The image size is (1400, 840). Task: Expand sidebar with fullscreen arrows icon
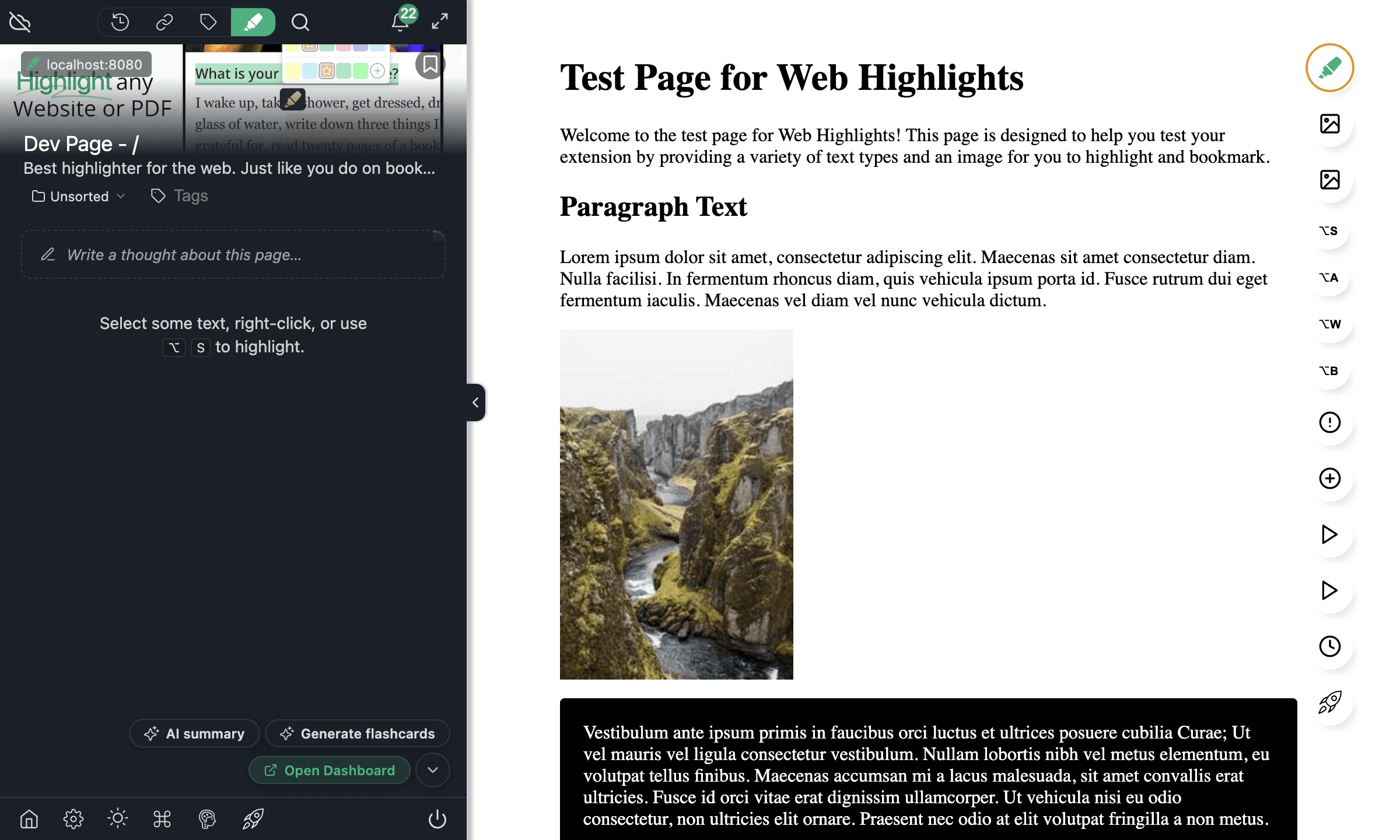[x=440, y=22]
